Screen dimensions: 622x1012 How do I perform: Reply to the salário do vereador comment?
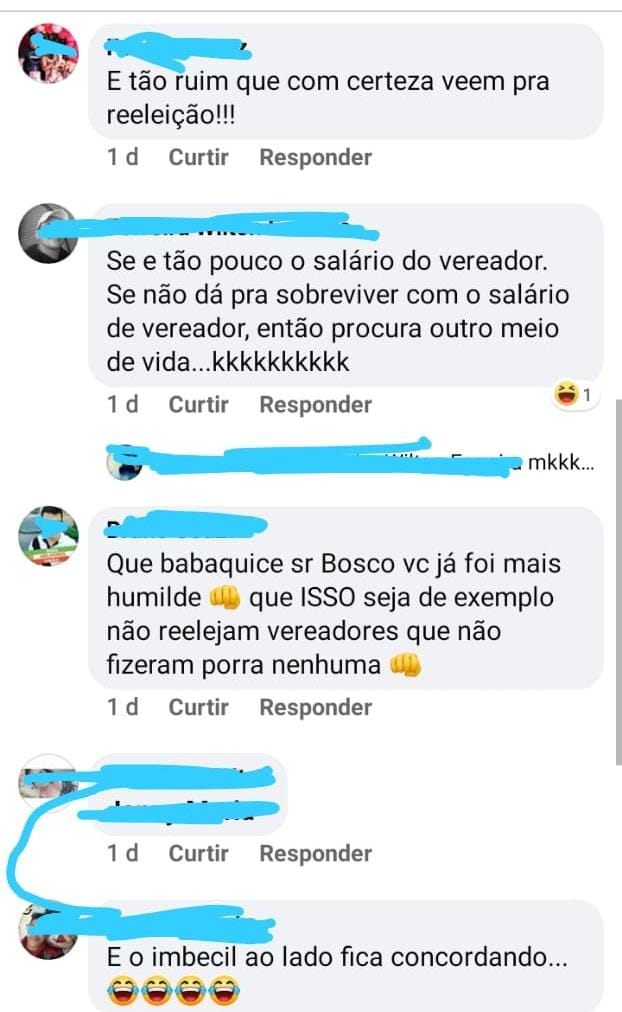point(316,404)
